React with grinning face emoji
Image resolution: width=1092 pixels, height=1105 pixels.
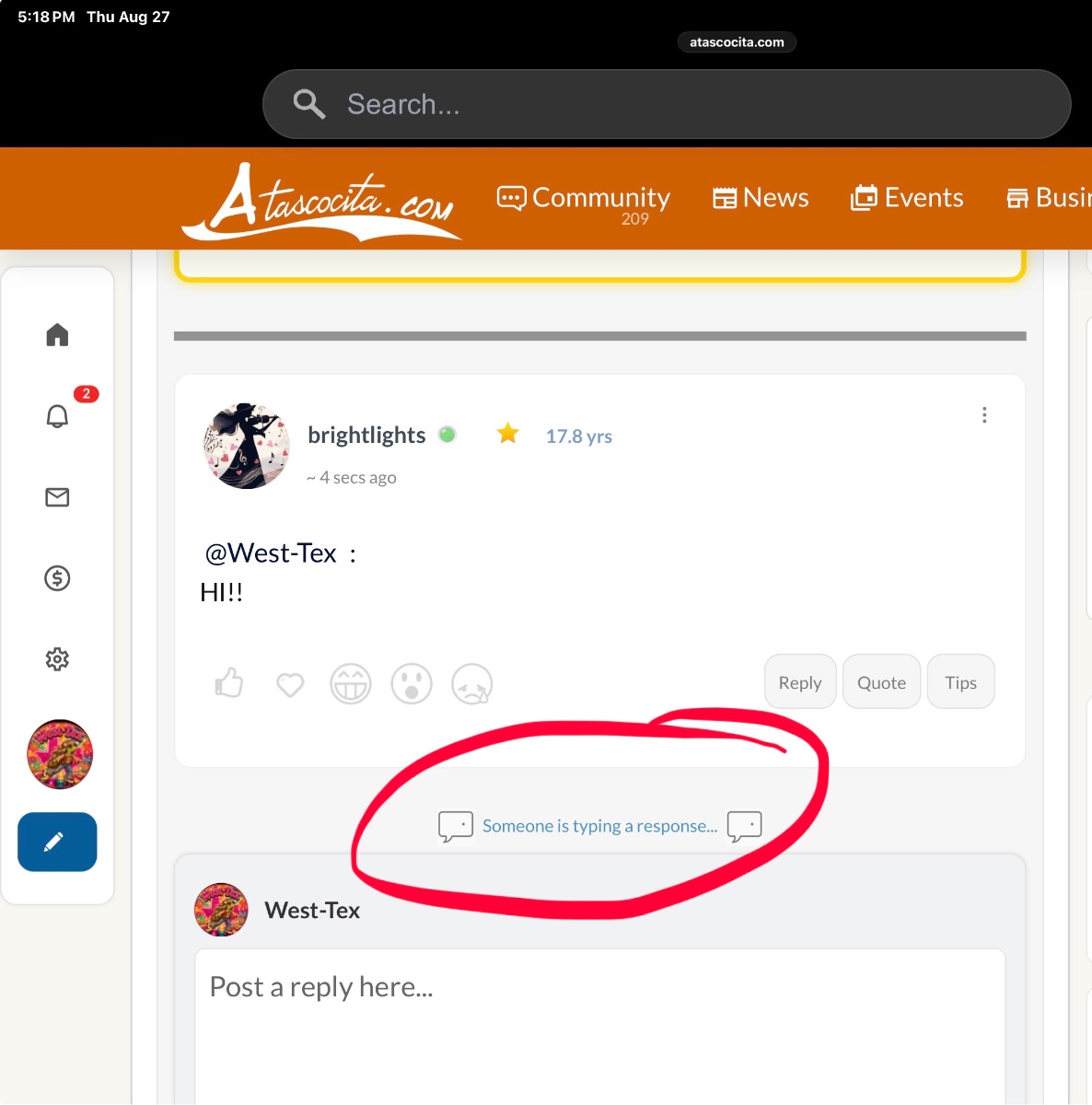(351, 684)
